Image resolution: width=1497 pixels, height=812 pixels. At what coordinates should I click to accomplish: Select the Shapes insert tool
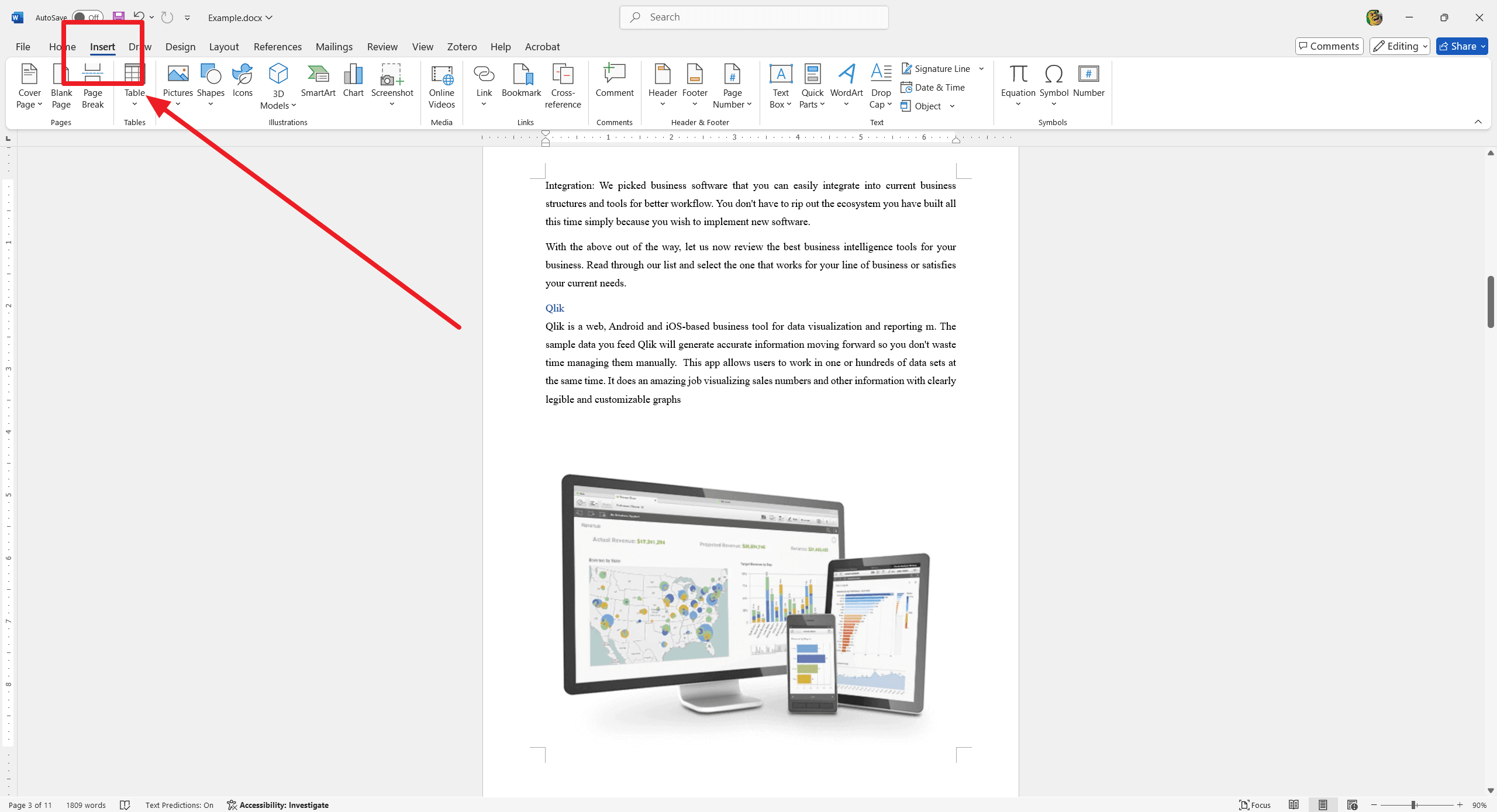click(210, 85)
